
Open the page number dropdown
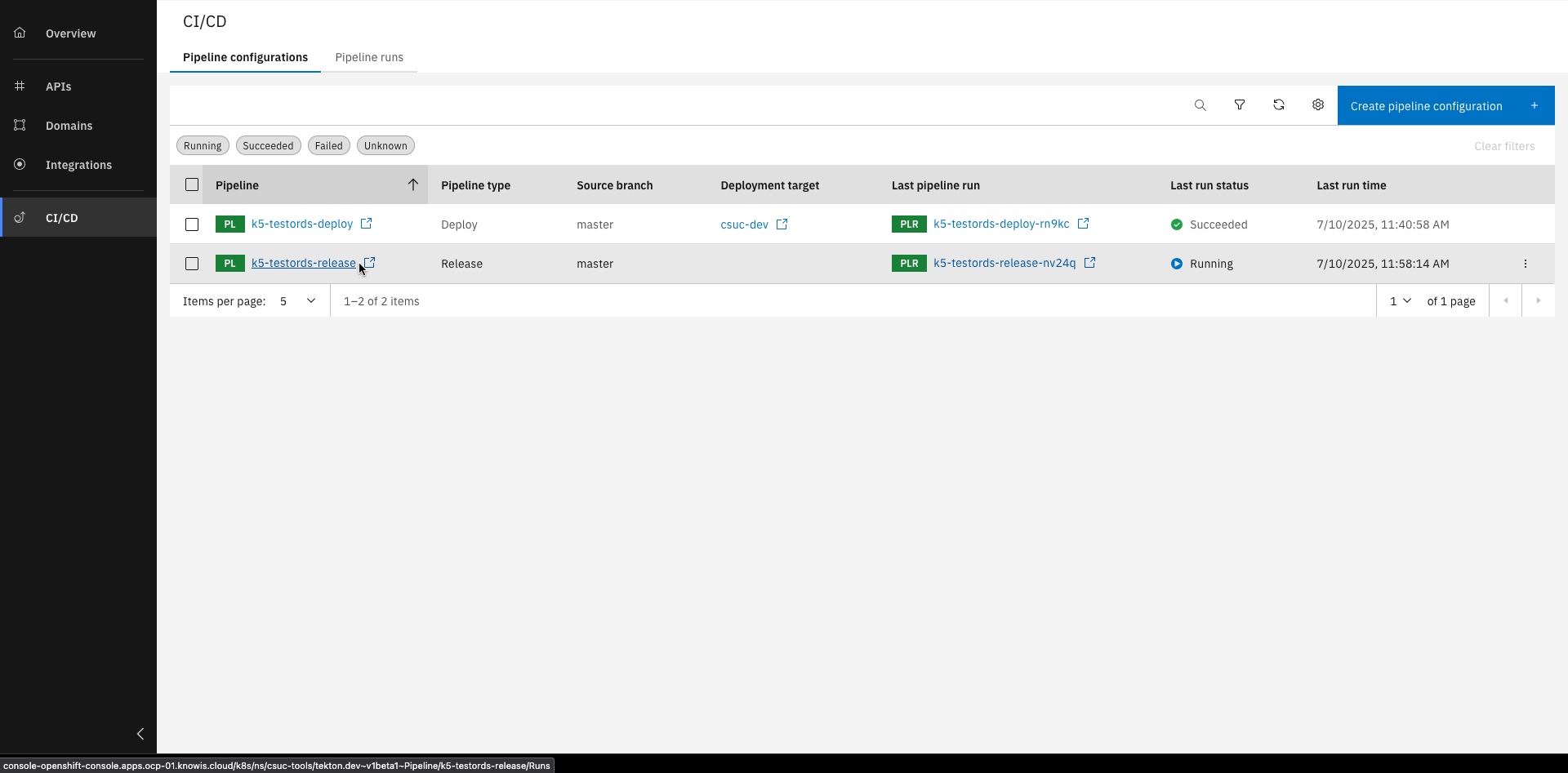tap(1400, 300)
